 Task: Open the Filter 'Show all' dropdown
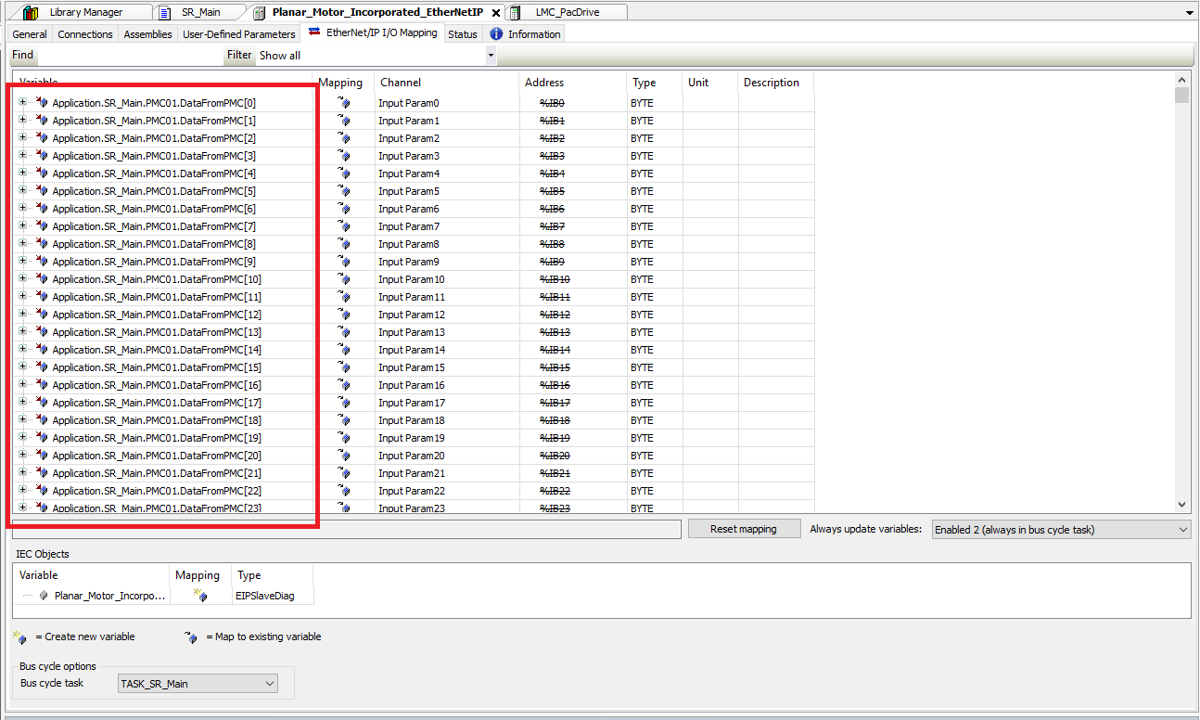point(490,56)
